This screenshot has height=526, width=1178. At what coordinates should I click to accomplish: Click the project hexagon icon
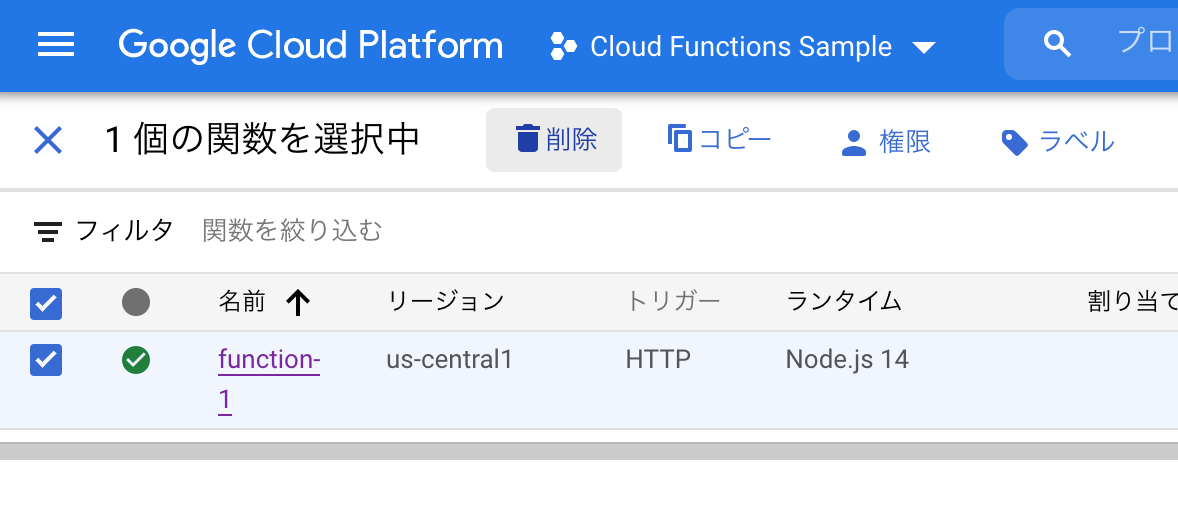563,47
